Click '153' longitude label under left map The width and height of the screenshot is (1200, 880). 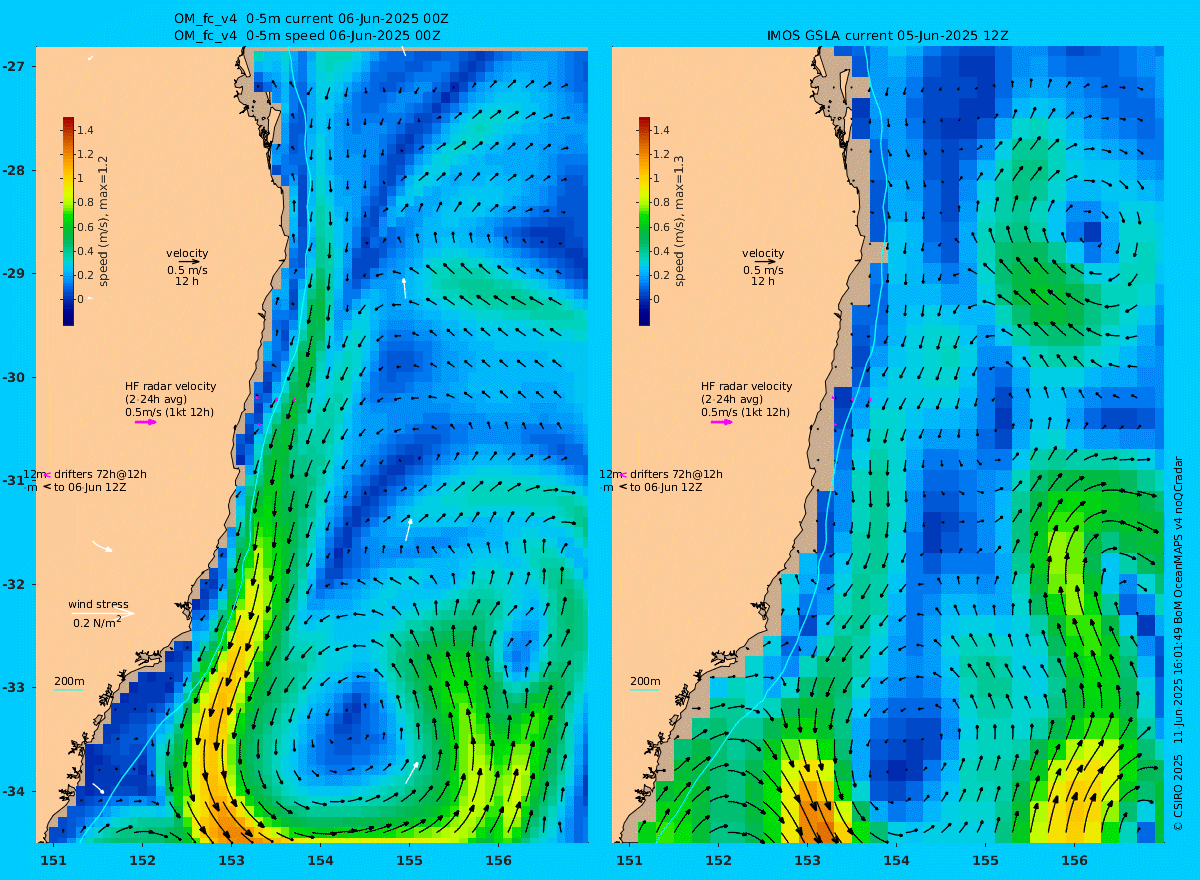[231, 859]
